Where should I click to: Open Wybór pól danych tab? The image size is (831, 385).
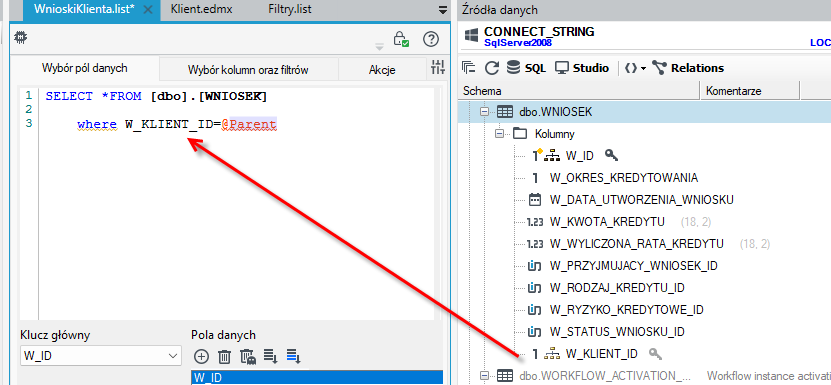[85, 68]
